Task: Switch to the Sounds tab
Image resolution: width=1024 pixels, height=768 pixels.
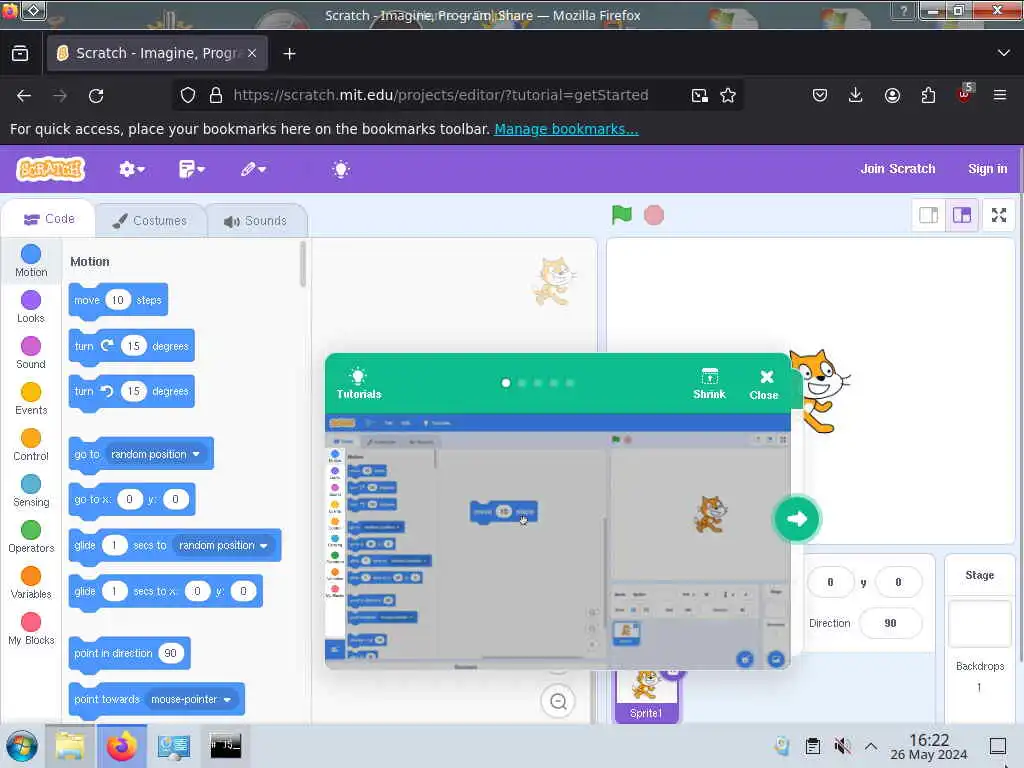Action: click(256, 221)
